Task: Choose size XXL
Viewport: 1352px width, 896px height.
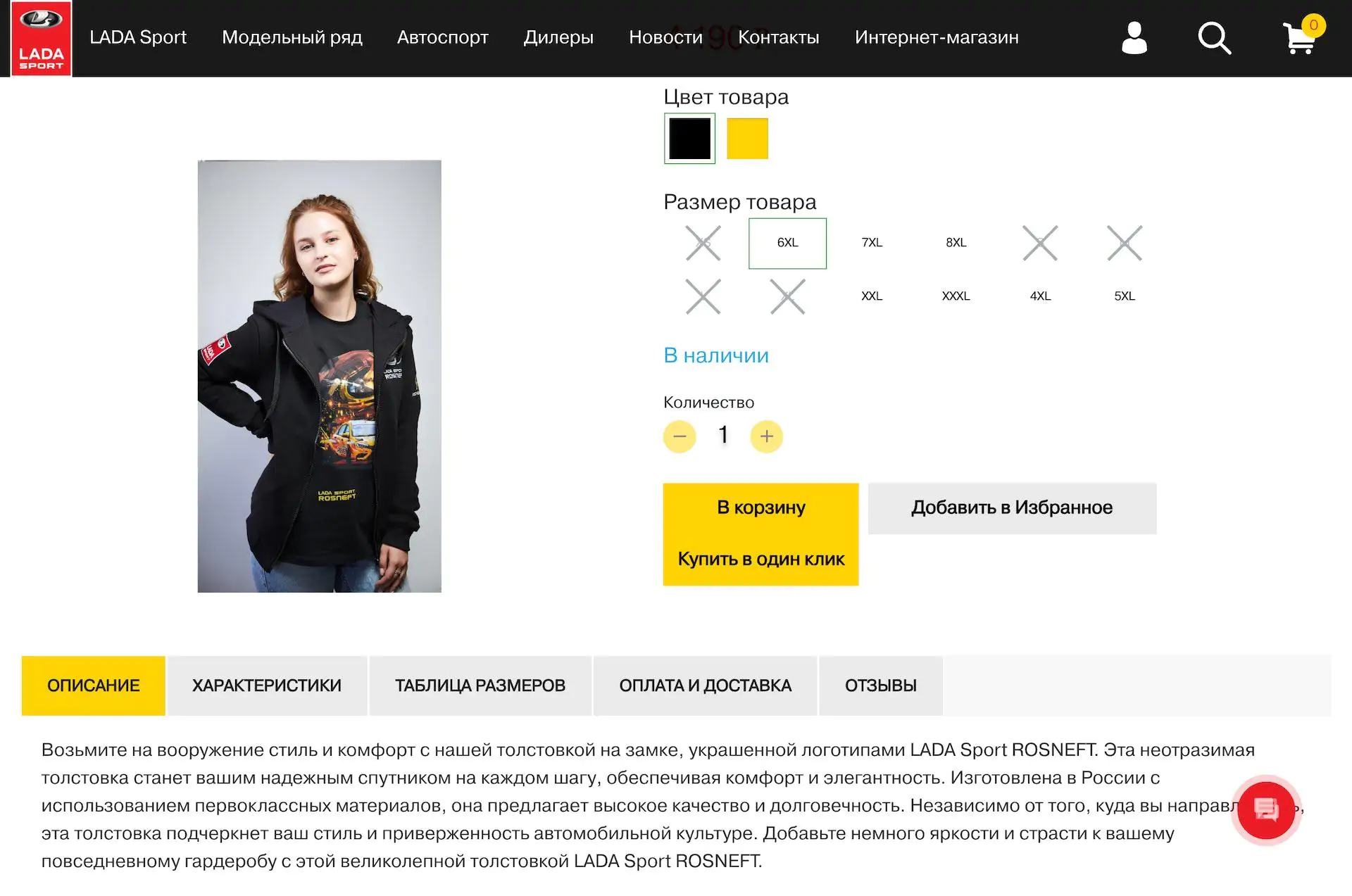Action: 872,296
